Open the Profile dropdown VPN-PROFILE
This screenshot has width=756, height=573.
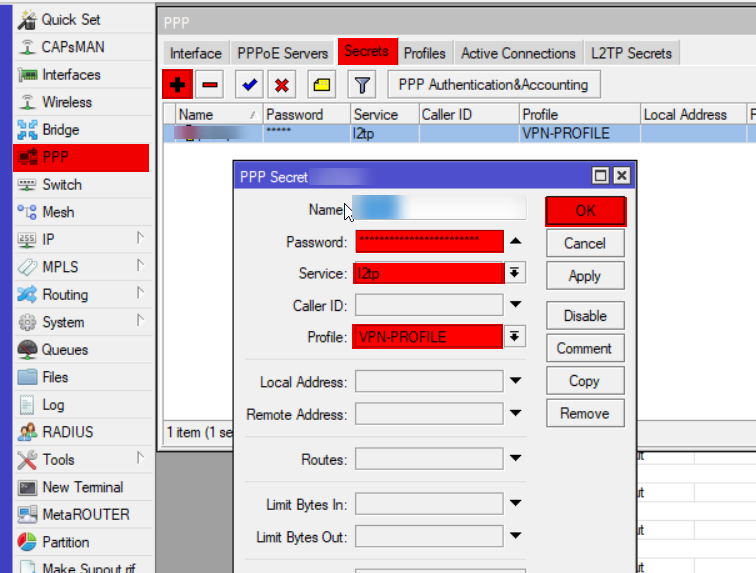coord(515,337)
